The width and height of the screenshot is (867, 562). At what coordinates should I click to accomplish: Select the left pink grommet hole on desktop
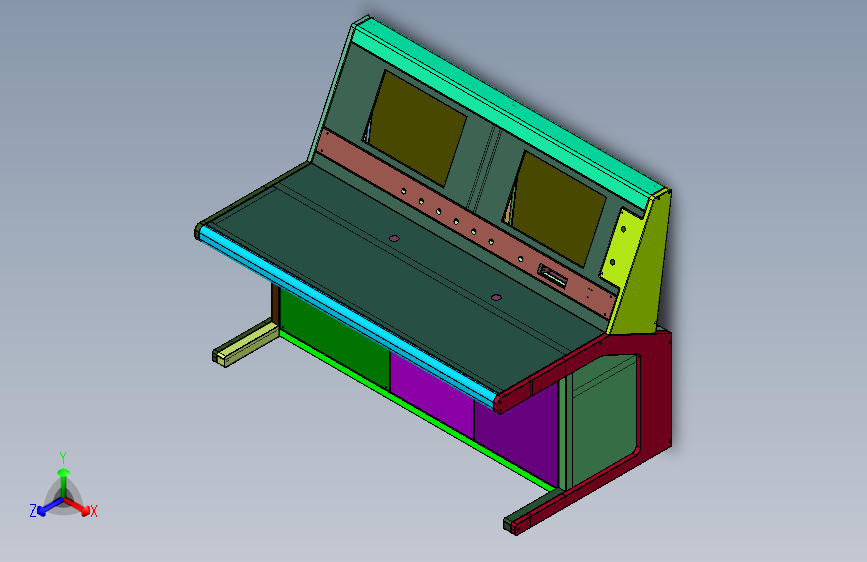coord(394,238)
